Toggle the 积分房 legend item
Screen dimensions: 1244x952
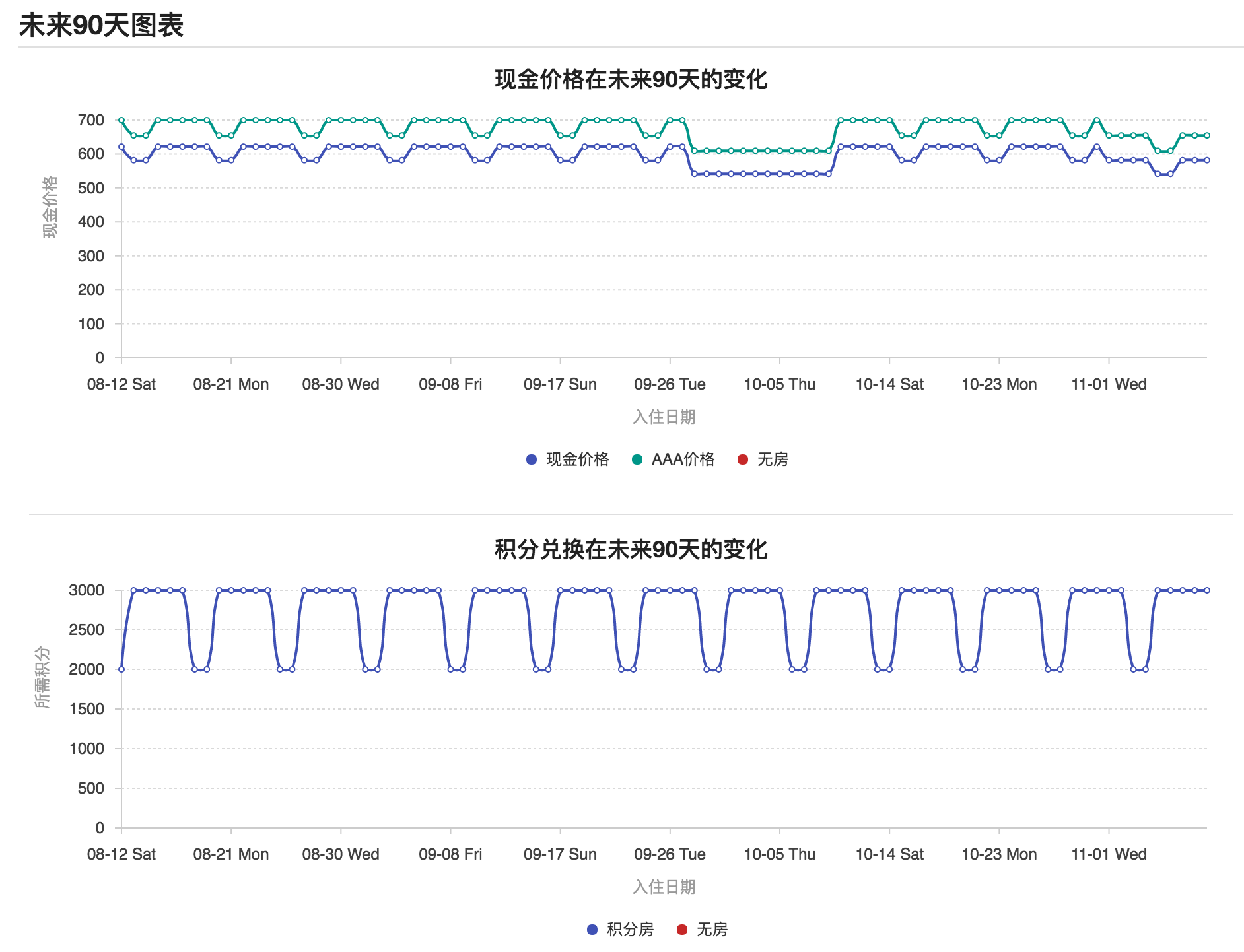coord(621,930)
